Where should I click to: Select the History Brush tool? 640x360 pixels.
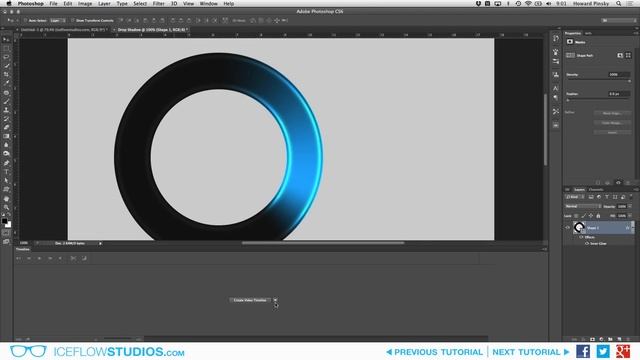(x=6, y=119)
